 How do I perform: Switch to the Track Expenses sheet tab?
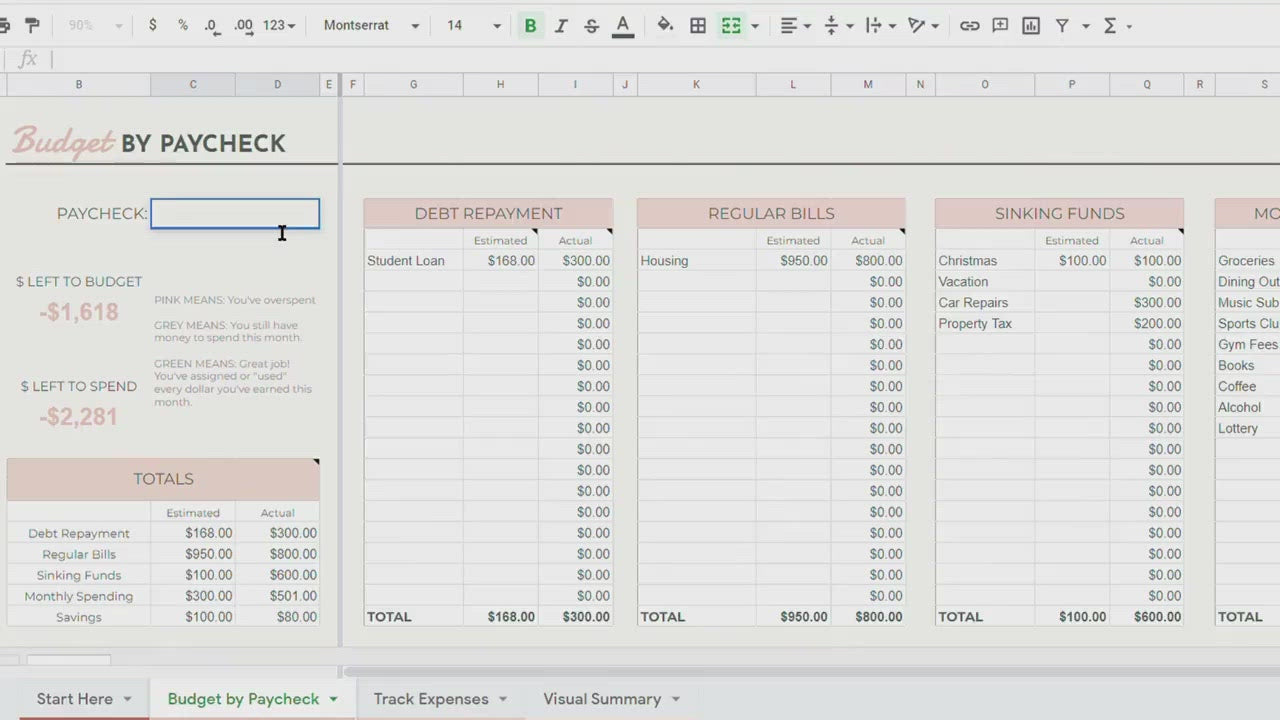pyautogui.click(x=431, y=699)
